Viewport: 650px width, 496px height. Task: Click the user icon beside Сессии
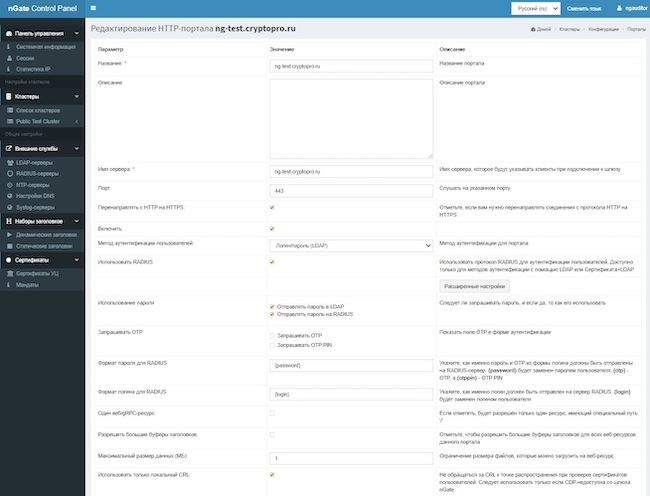pos(10,58)
